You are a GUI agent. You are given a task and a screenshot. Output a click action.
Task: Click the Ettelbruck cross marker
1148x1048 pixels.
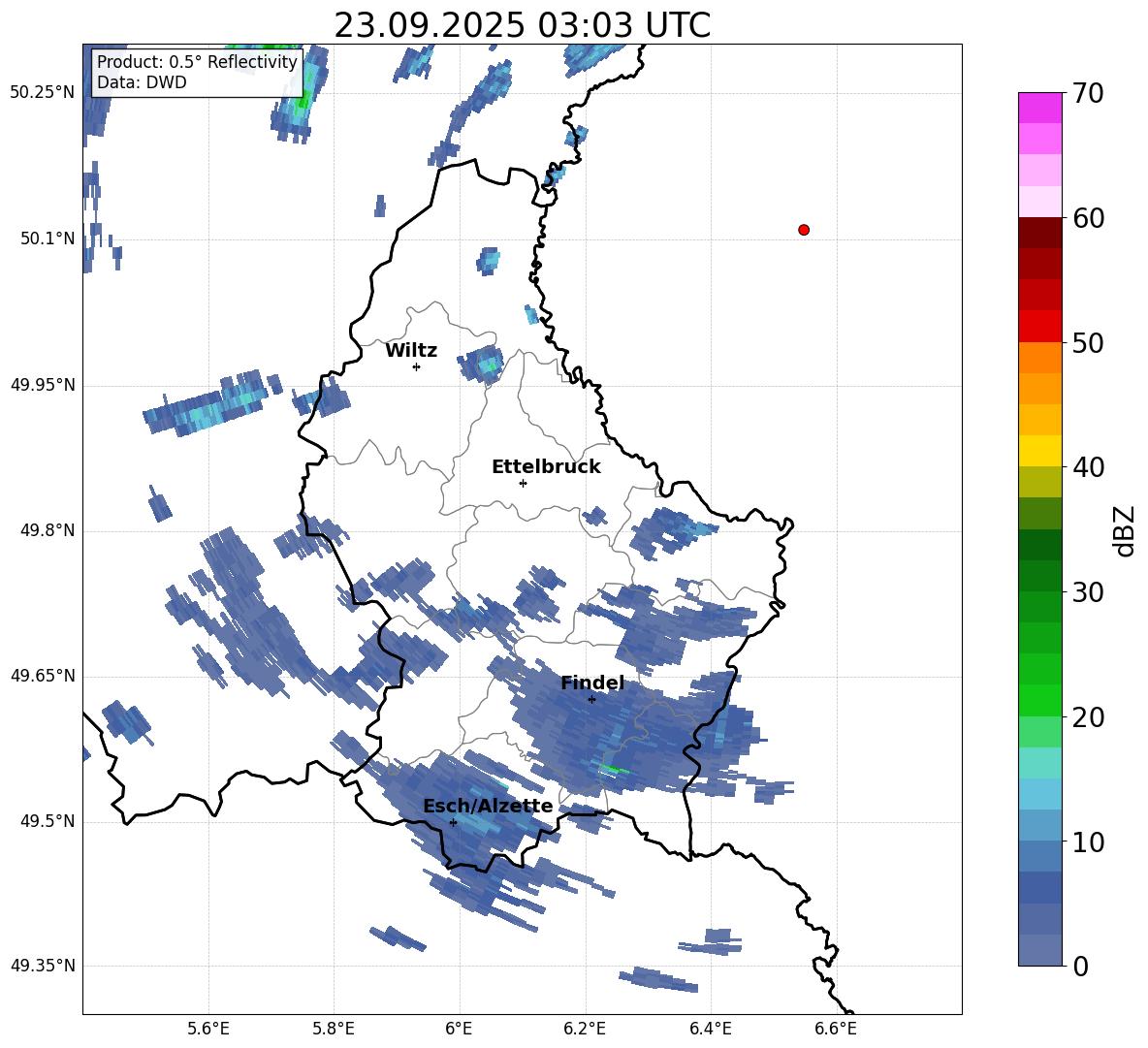click(523, 483)
